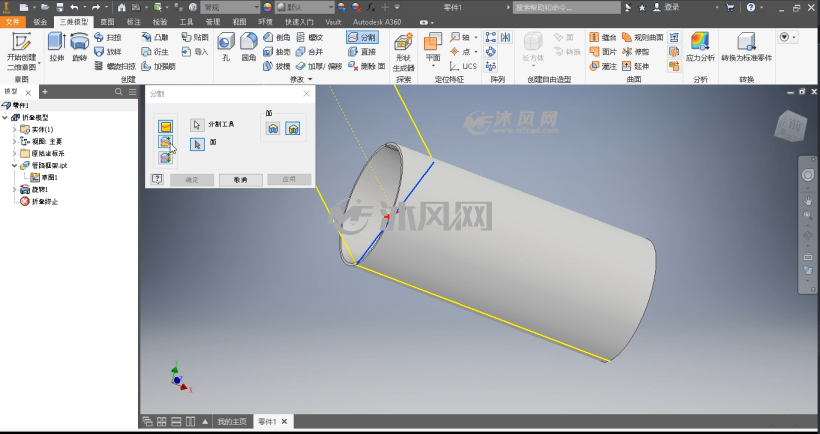Click the 倒角 (Chamfer) tool
This screenshot has height=434, width=820.
click(x=277, y=37)
